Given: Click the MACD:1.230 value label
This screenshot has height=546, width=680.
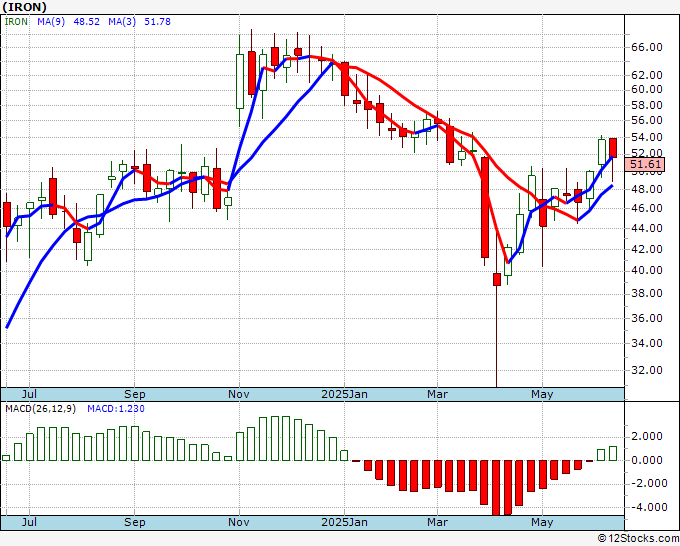Looking at the screenshot, I should click(116, 409).
